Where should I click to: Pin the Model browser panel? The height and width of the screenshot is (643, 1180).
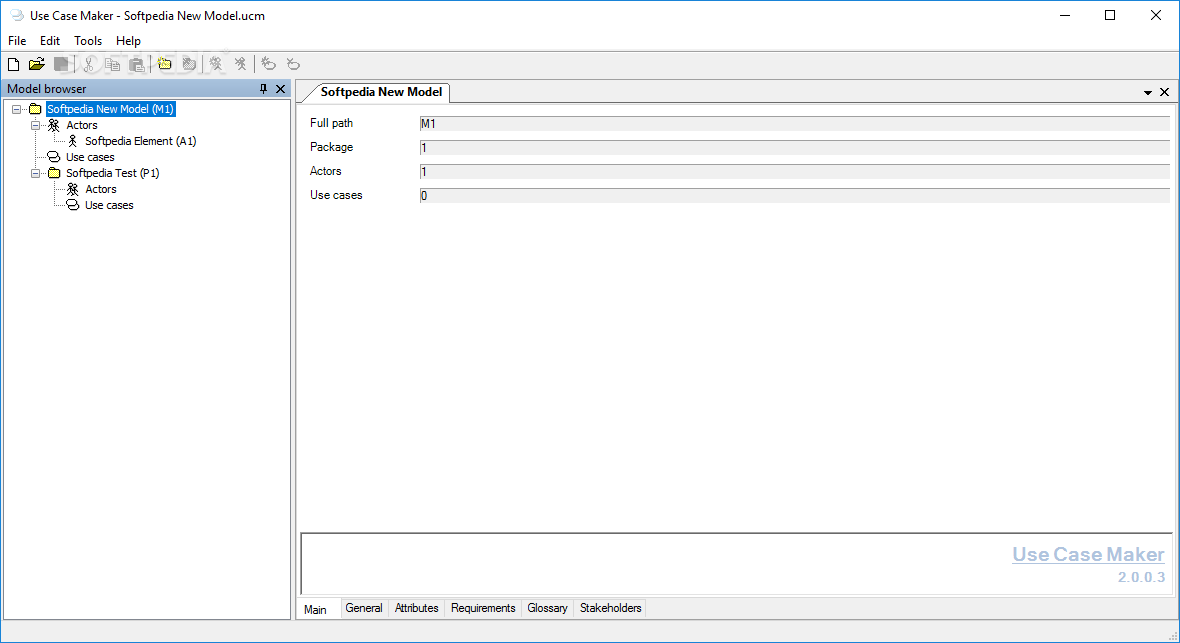click(263, 89)
